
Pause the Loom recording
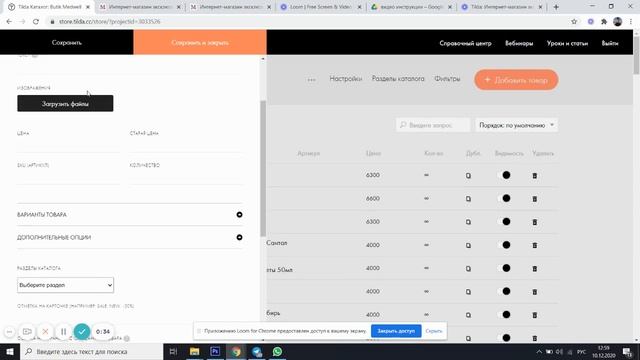coord(64,331)
